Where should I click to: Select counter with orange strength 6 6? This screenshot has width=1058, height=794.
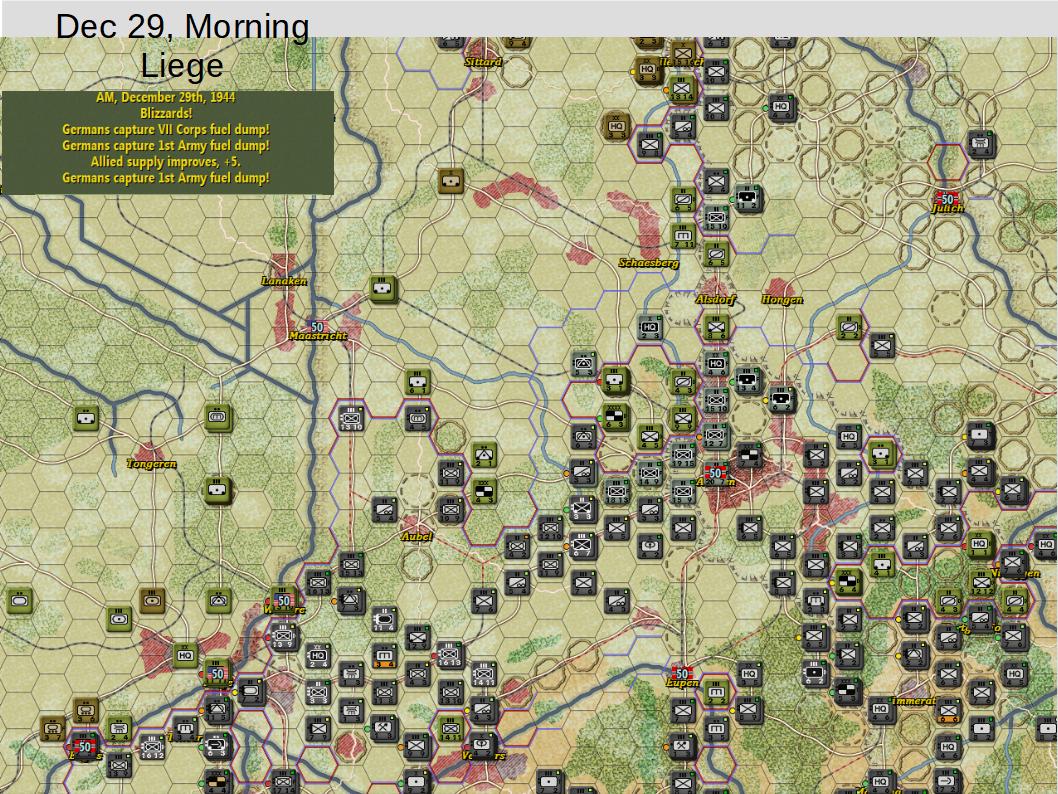tap(948, 710)
